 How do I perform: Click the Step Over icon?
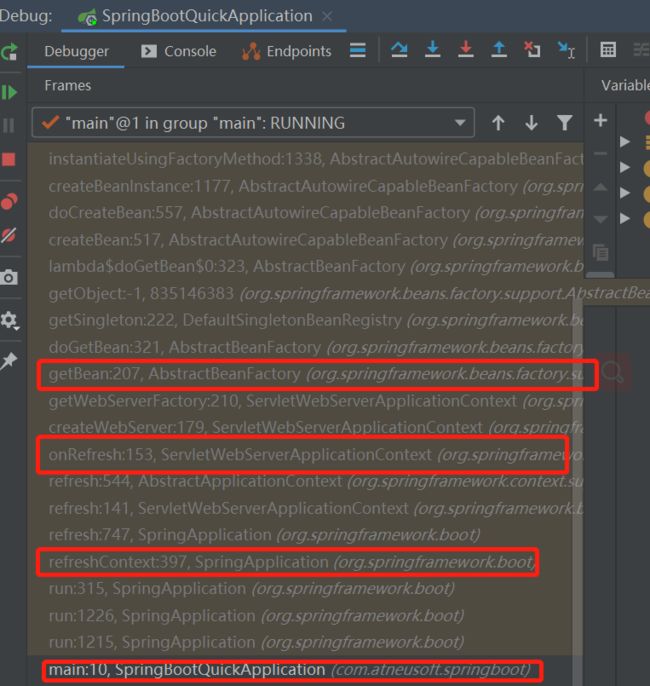pyautogui.click(x=399, y=50)
